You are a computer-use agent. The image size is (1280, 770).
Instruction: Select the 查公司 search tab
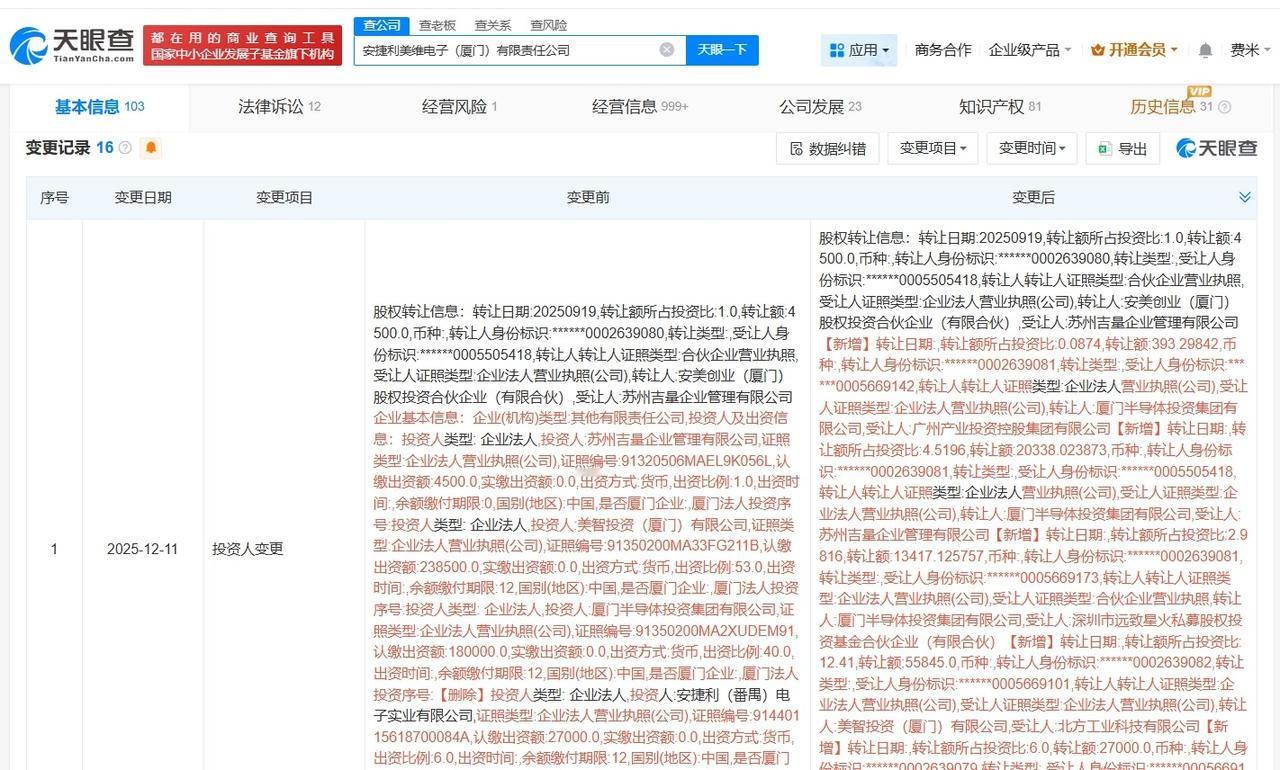click(x=382, y=25)
